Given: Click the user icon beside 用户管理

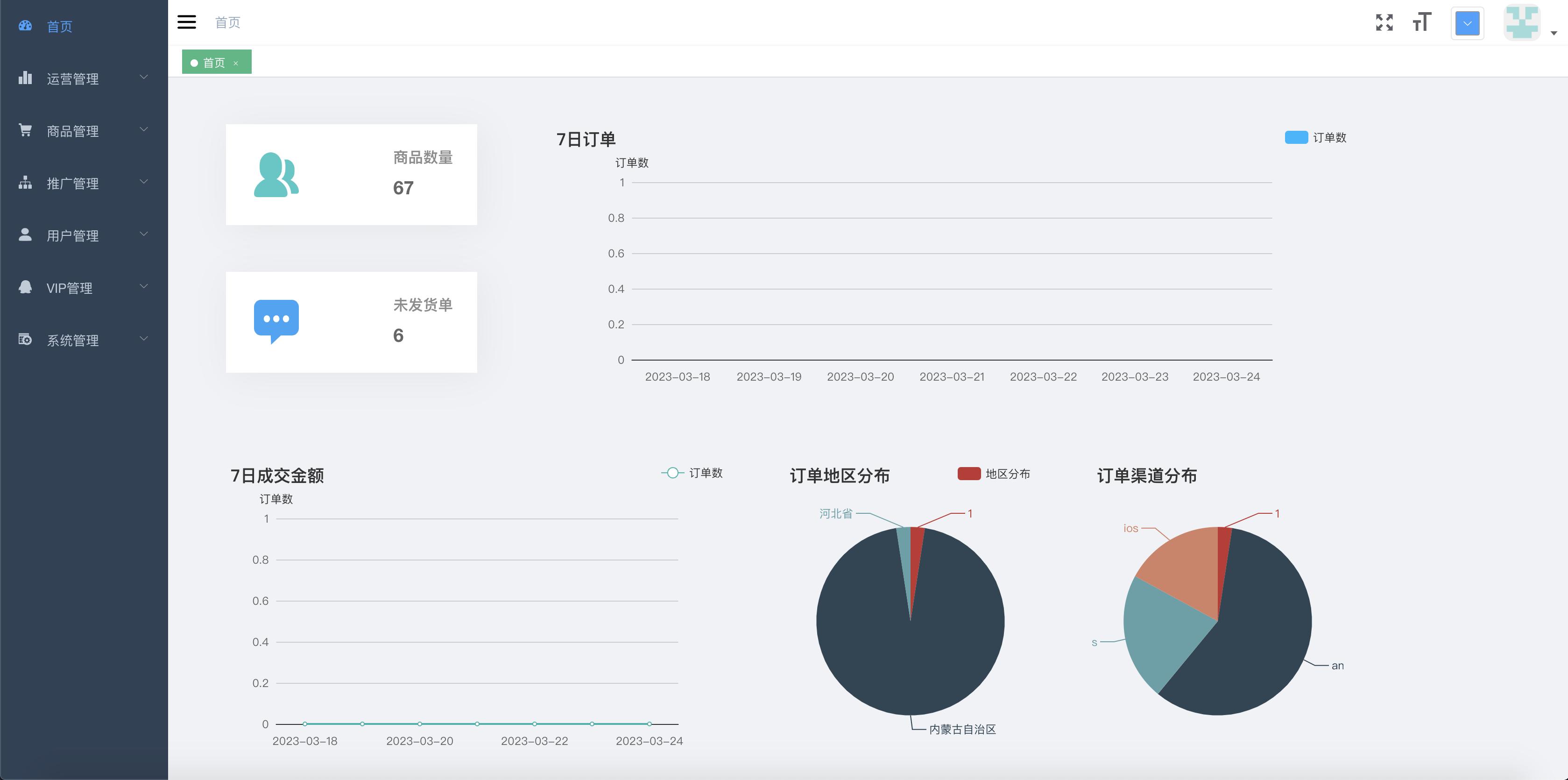Looking at the screenshot, I should coord(25,234).
